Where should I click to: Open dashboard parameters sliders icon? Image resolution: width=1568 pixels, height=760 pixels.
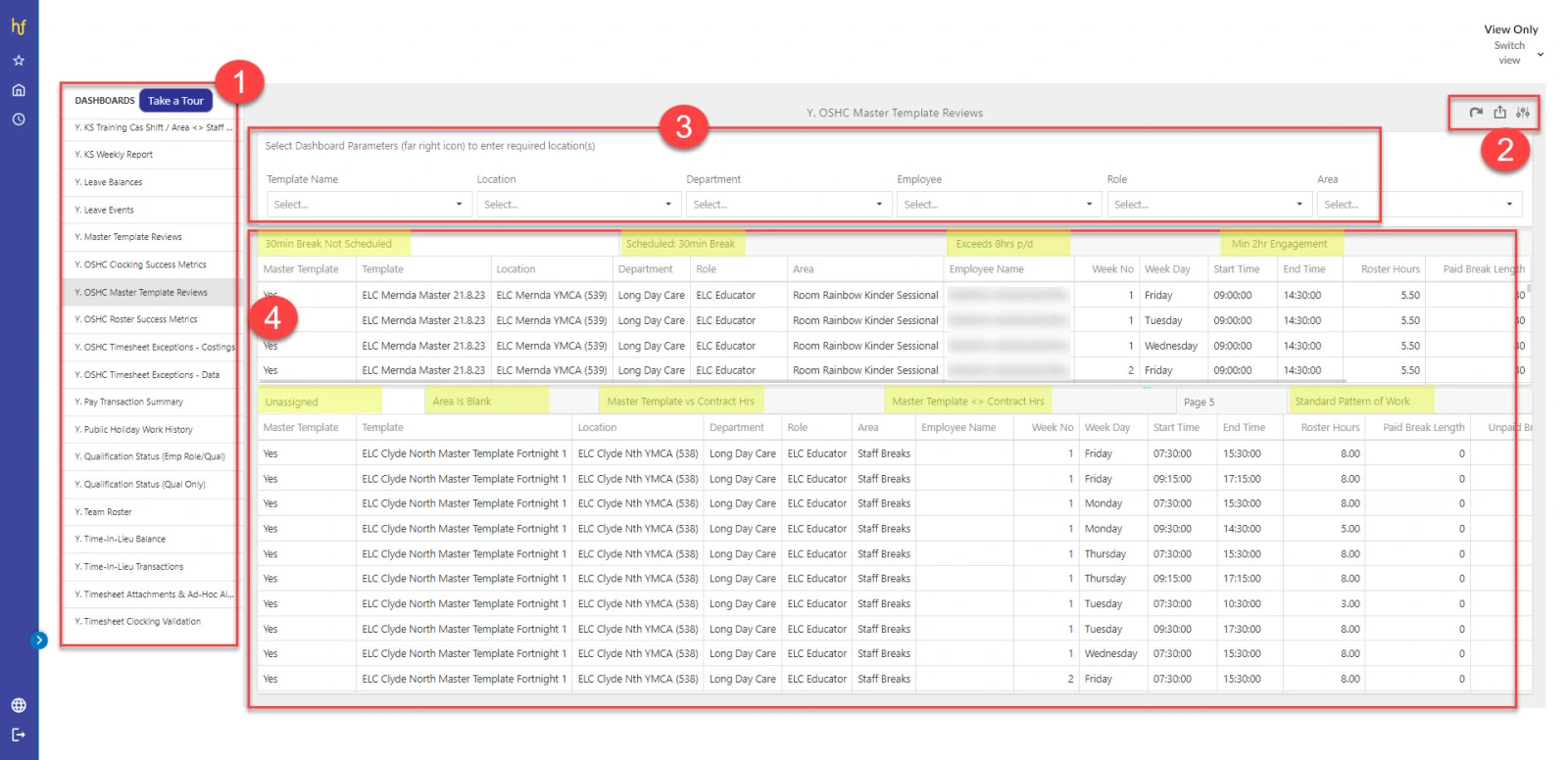[1523, 113]
